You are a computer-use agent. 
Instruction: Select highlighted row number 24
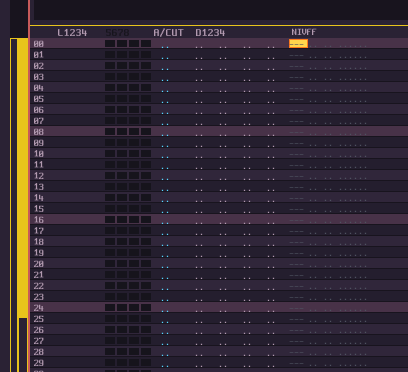(39, 308)
